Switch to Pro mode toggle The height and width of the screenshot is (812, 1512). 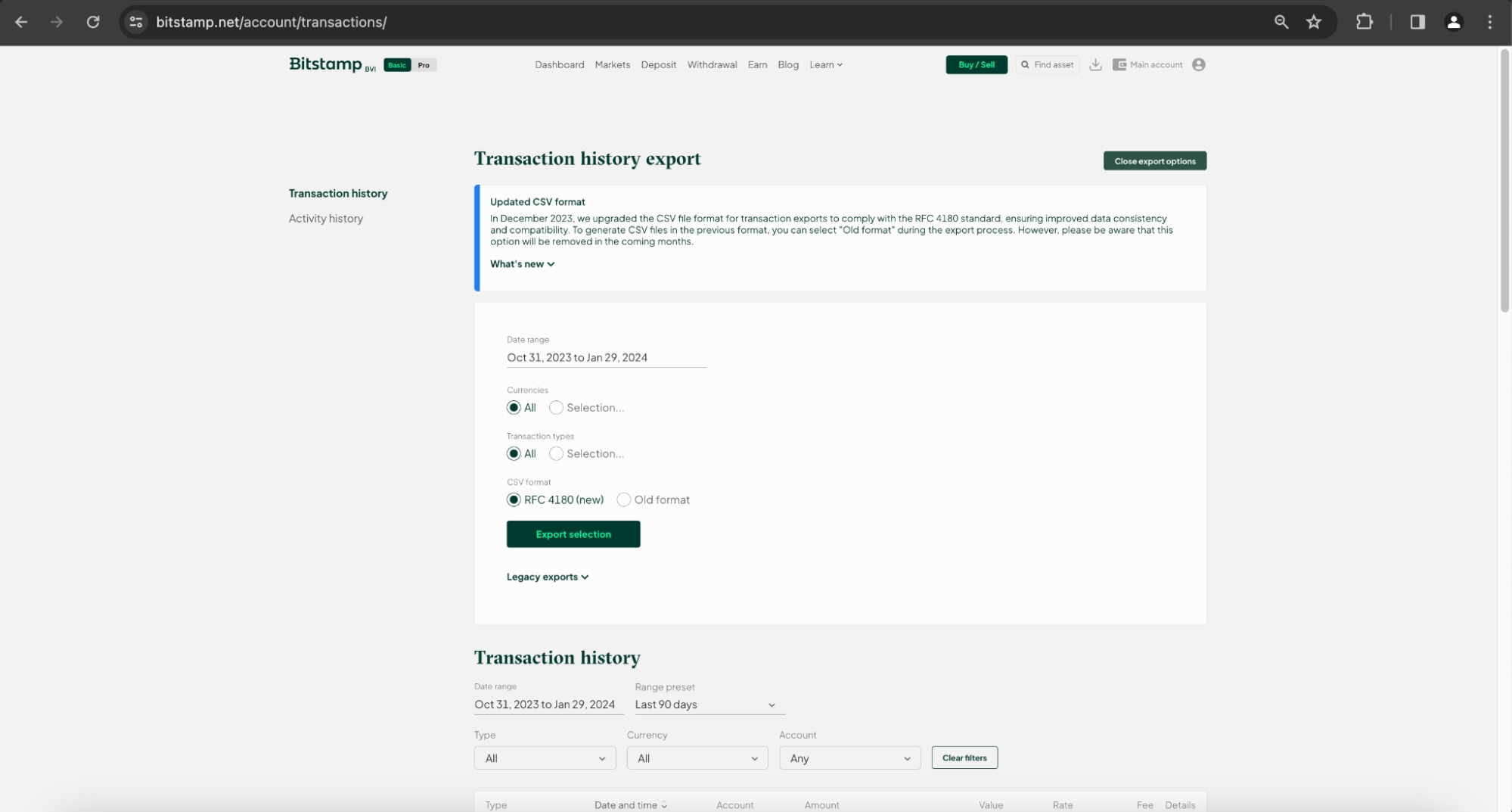pos(424,65)
